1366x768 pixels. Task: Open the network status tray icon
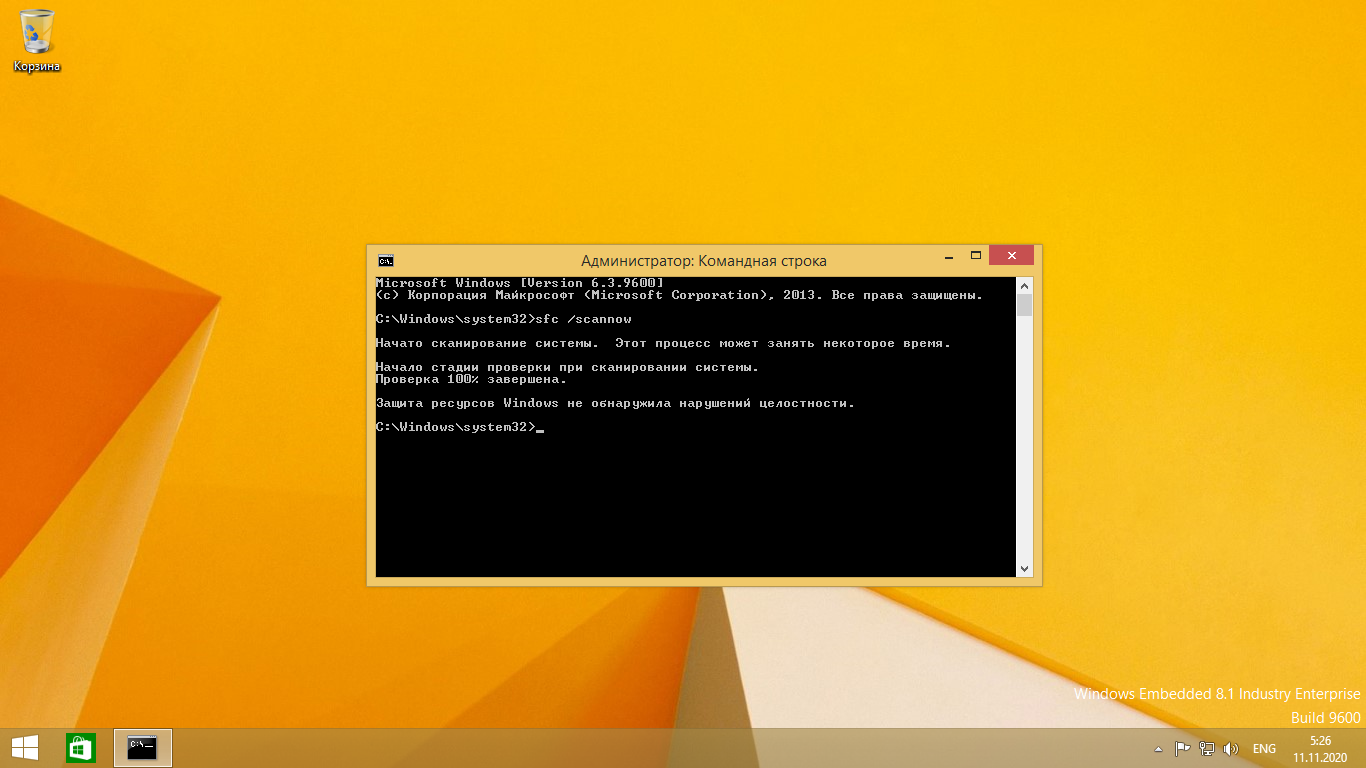click(x=1207, y=749)
